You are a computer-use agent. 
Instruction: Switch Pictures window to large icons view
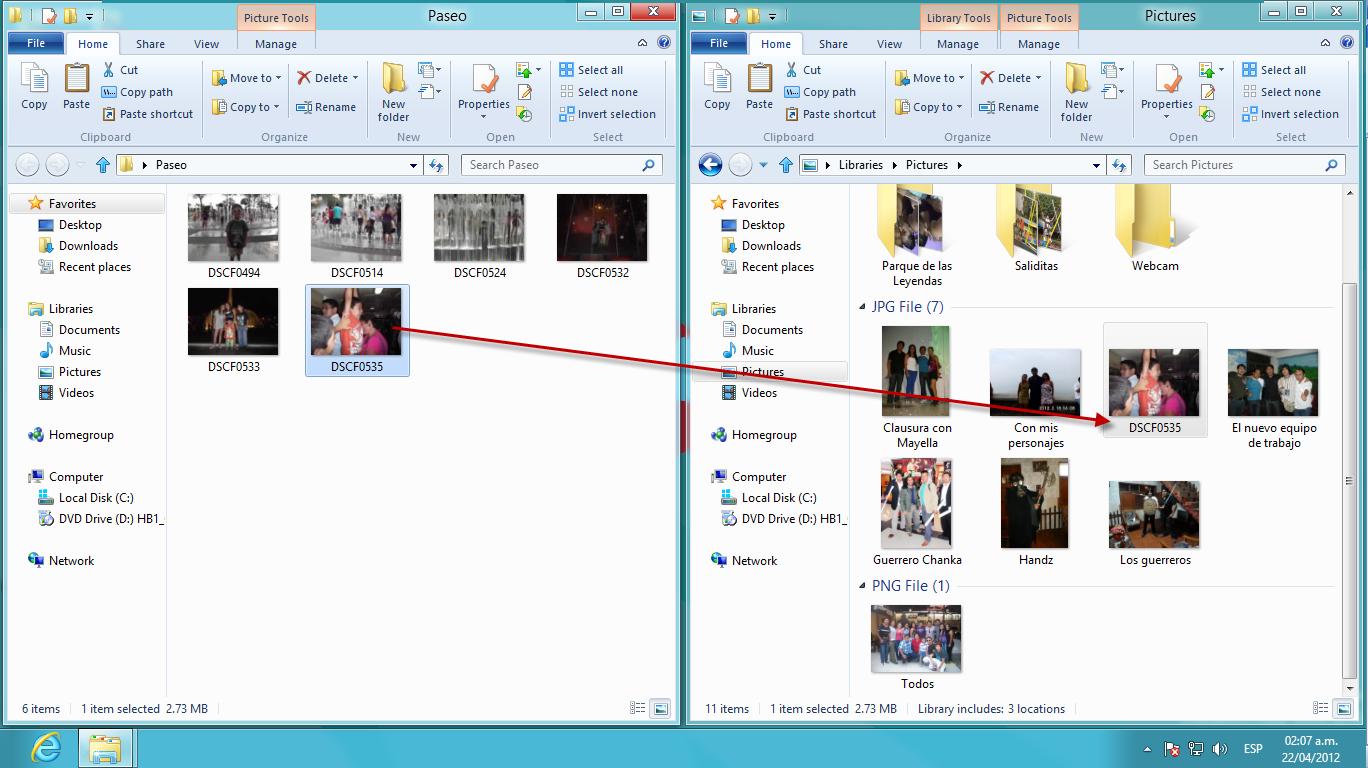[x=1344, y=709]
